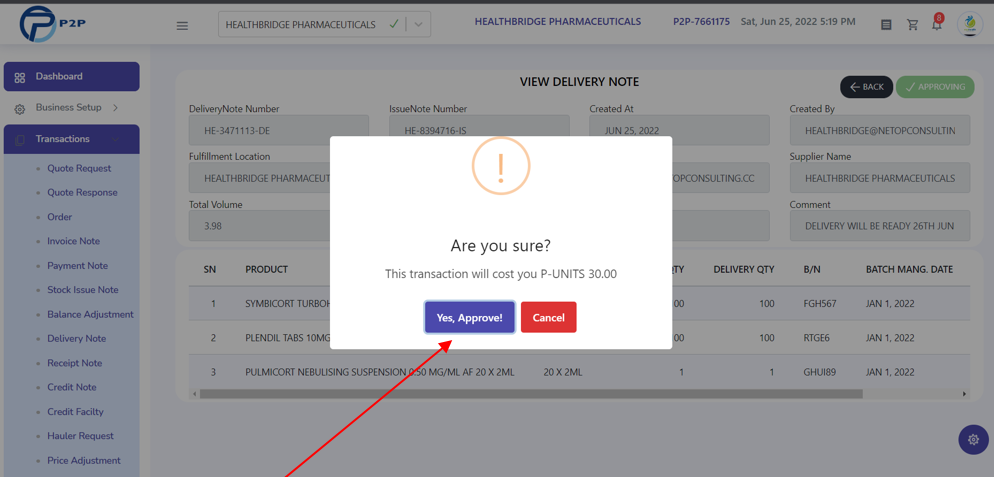Go to Delivery Note in sidebar
Image resolution: width=994 pixels, height=477 pixels.
(x=77, y=339)
